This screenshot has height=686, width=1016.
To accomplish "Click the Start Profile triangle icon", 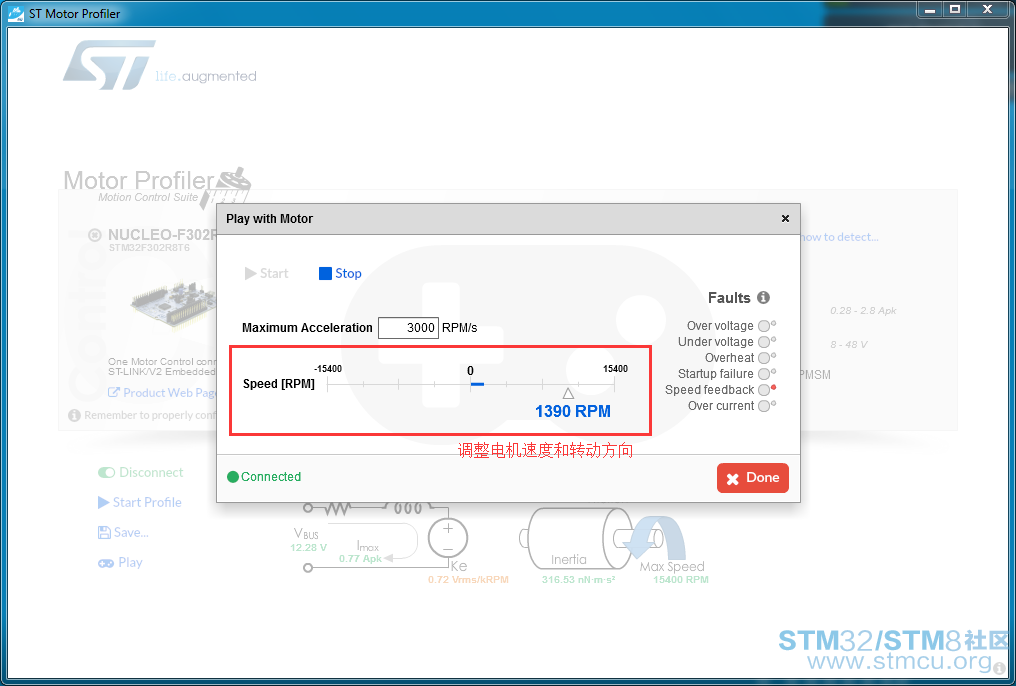I will [103, 503].
